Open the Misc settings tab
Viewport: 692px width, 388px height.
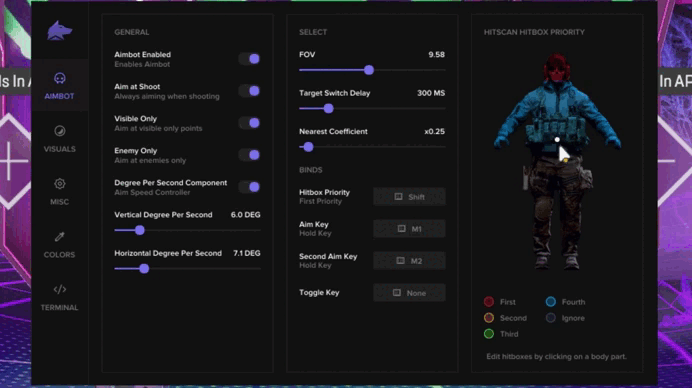(60, 192)
